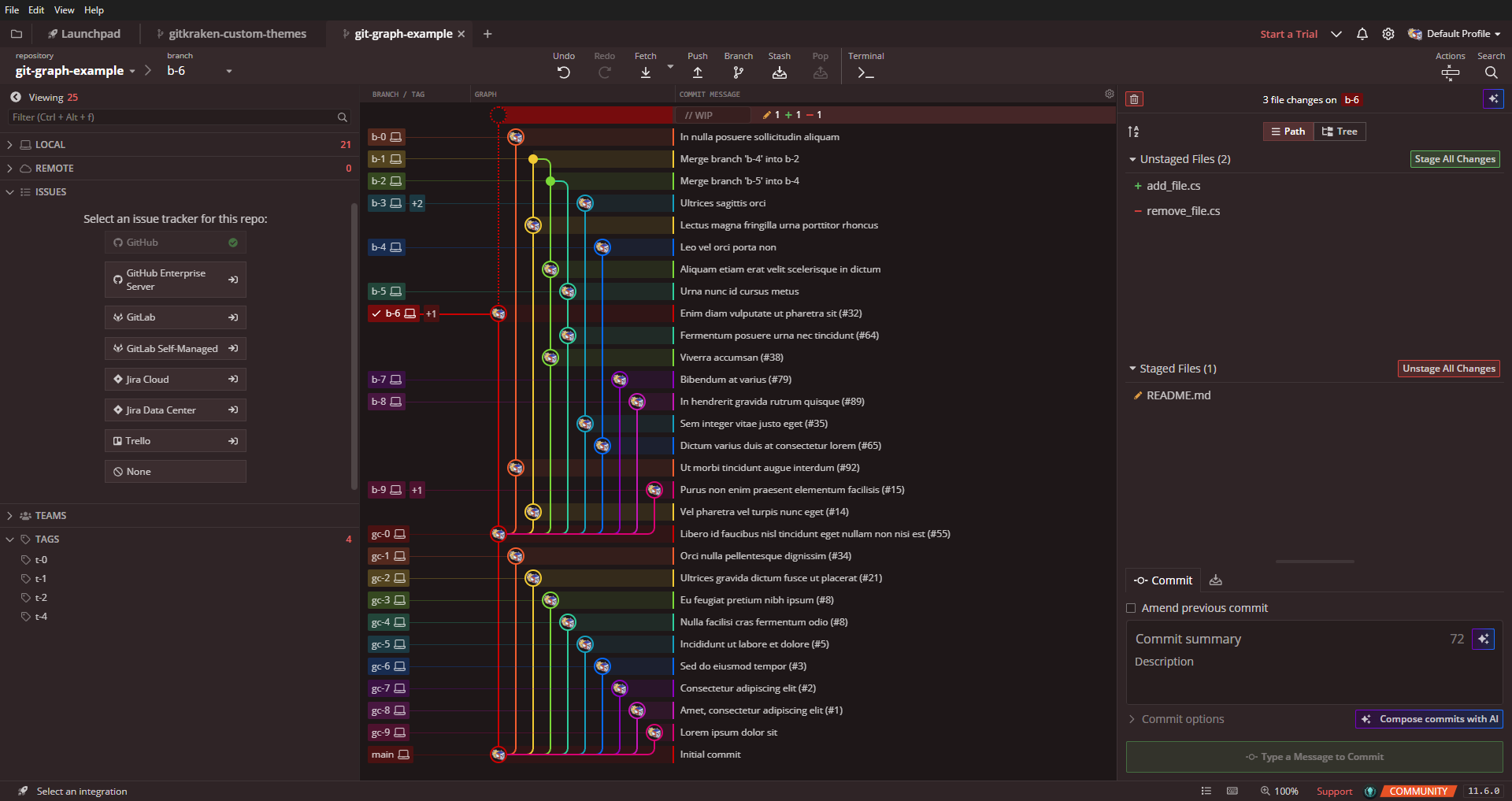Screen dimensions: 1512x801
Task: Click the repository filter input field
Action: pos(173,117)
